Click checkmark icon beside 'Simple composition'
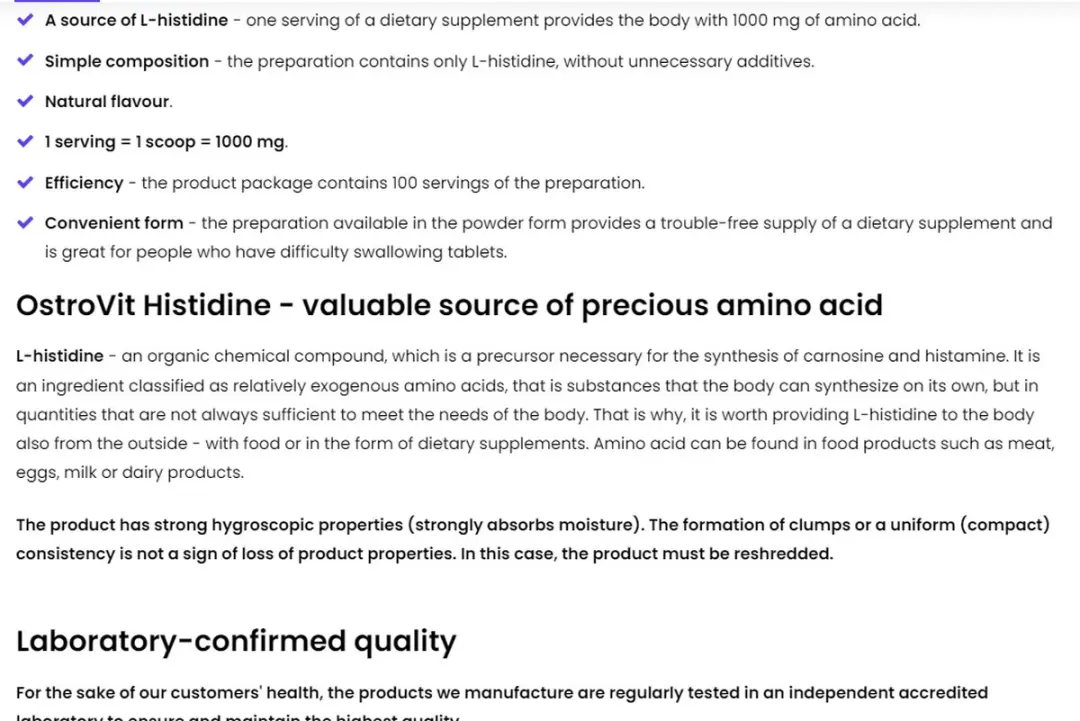 click(x=25, y=61)
